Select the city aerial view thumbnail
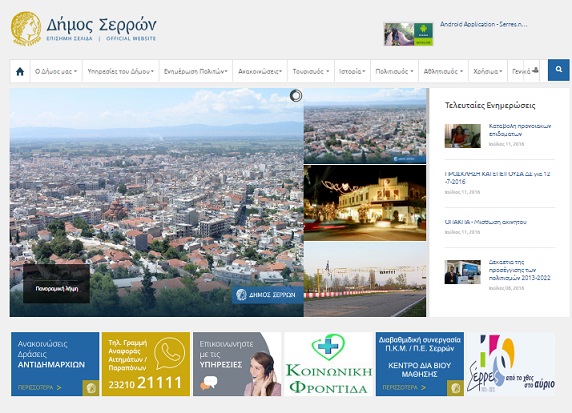 [x=365, y=126]
